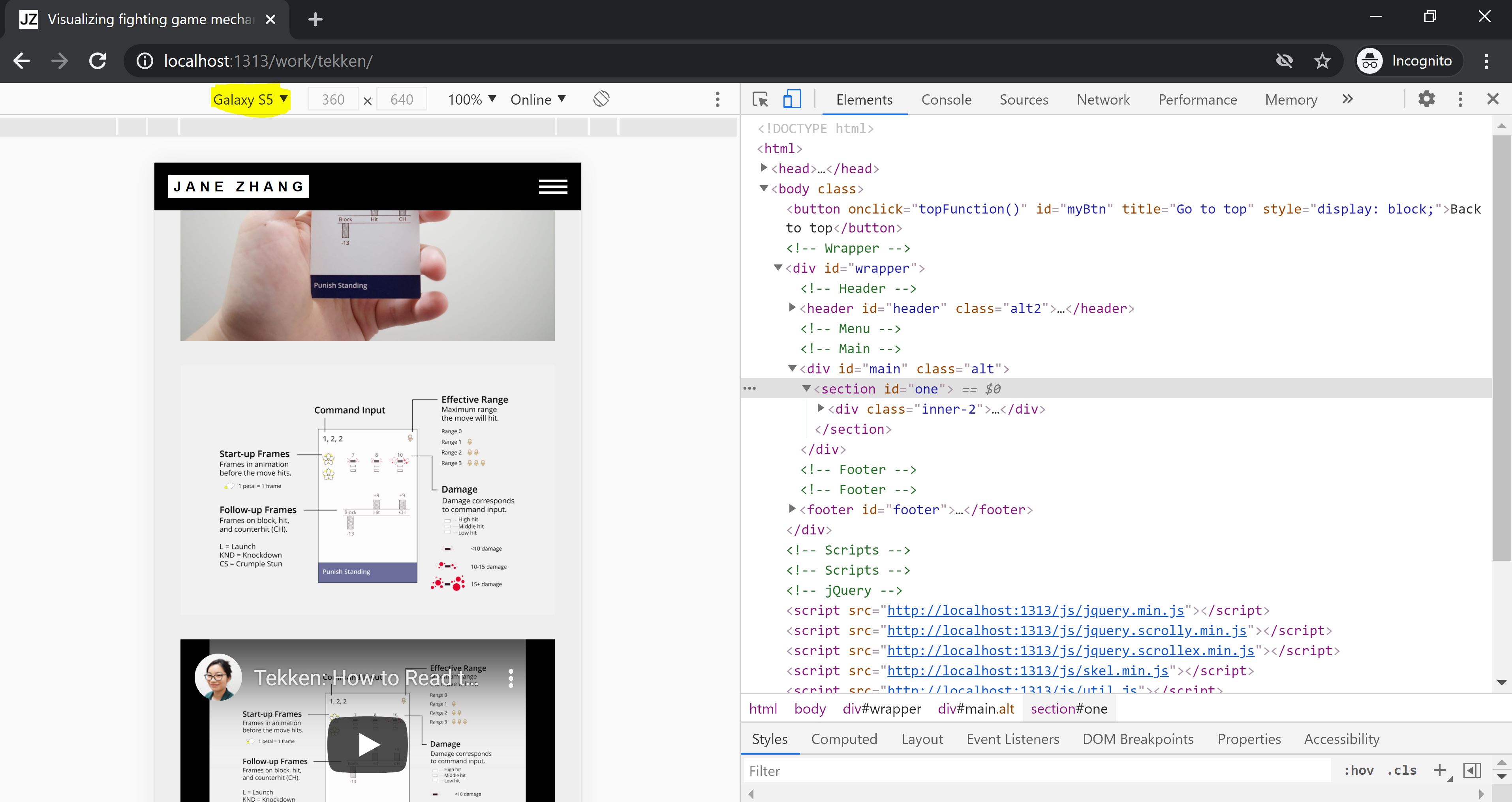Switch to the Network tab
Screen dimensions: 1512x802
[1103, 99]
